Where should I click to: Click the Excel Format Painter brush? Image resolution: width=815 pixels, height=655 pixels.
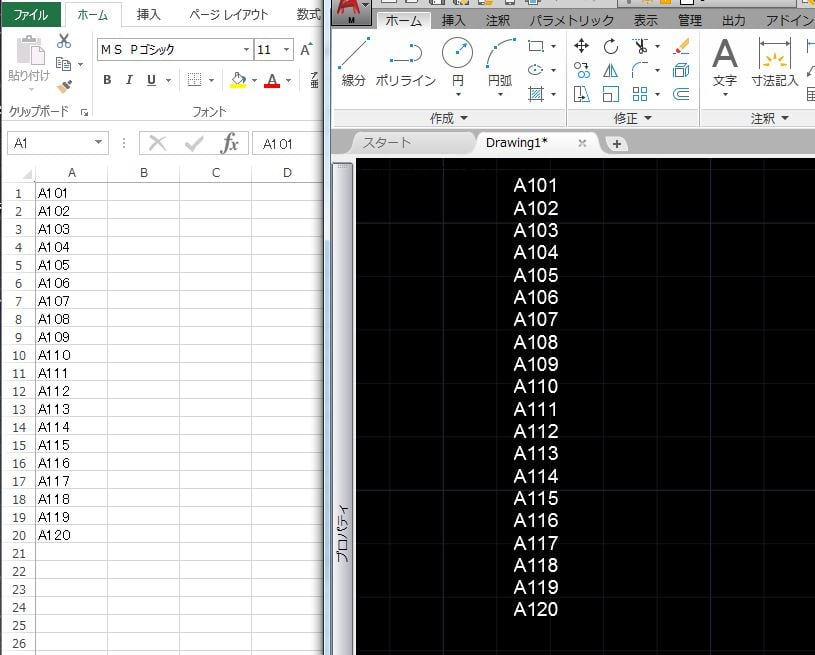64,88
